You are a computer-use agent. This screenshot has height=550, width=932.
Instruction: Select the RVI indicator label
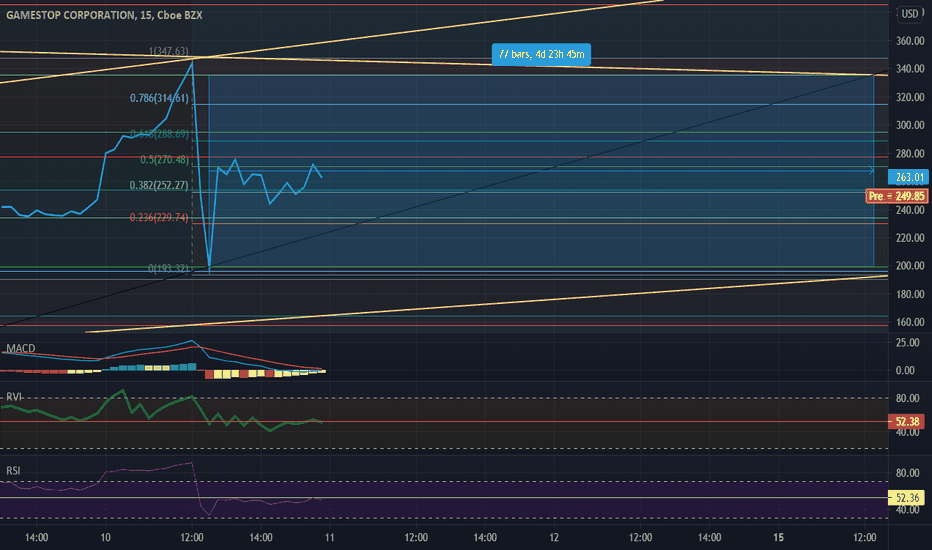14,397
